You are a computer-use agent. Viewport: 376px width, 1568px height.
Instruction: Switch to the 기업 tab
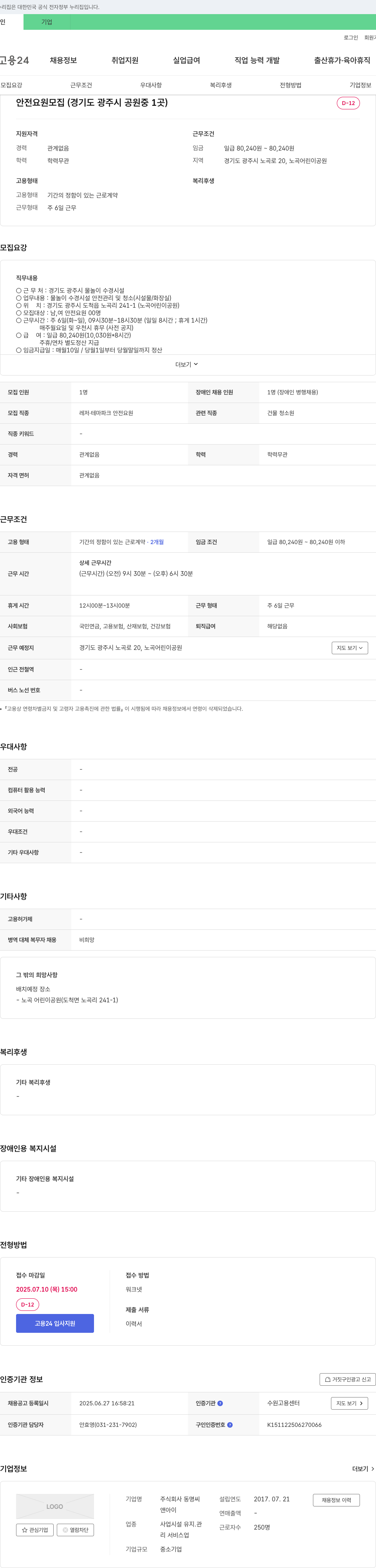coord(47,22)
